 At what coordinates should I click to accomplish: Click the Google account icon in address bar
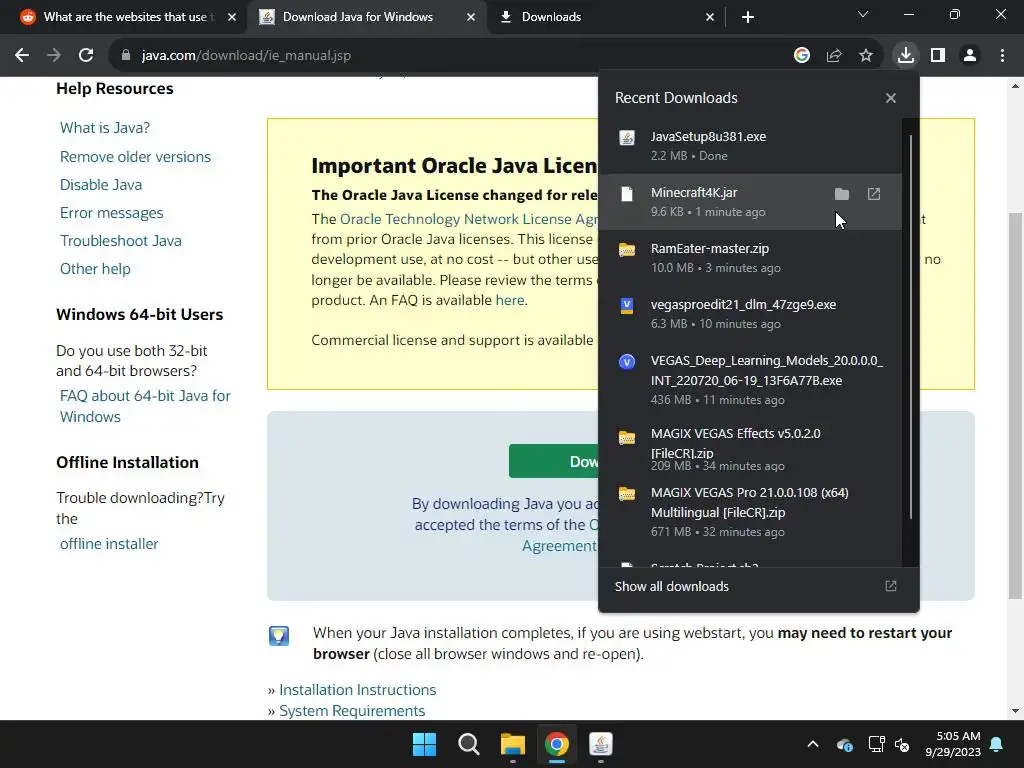click(x=801, y=56)
